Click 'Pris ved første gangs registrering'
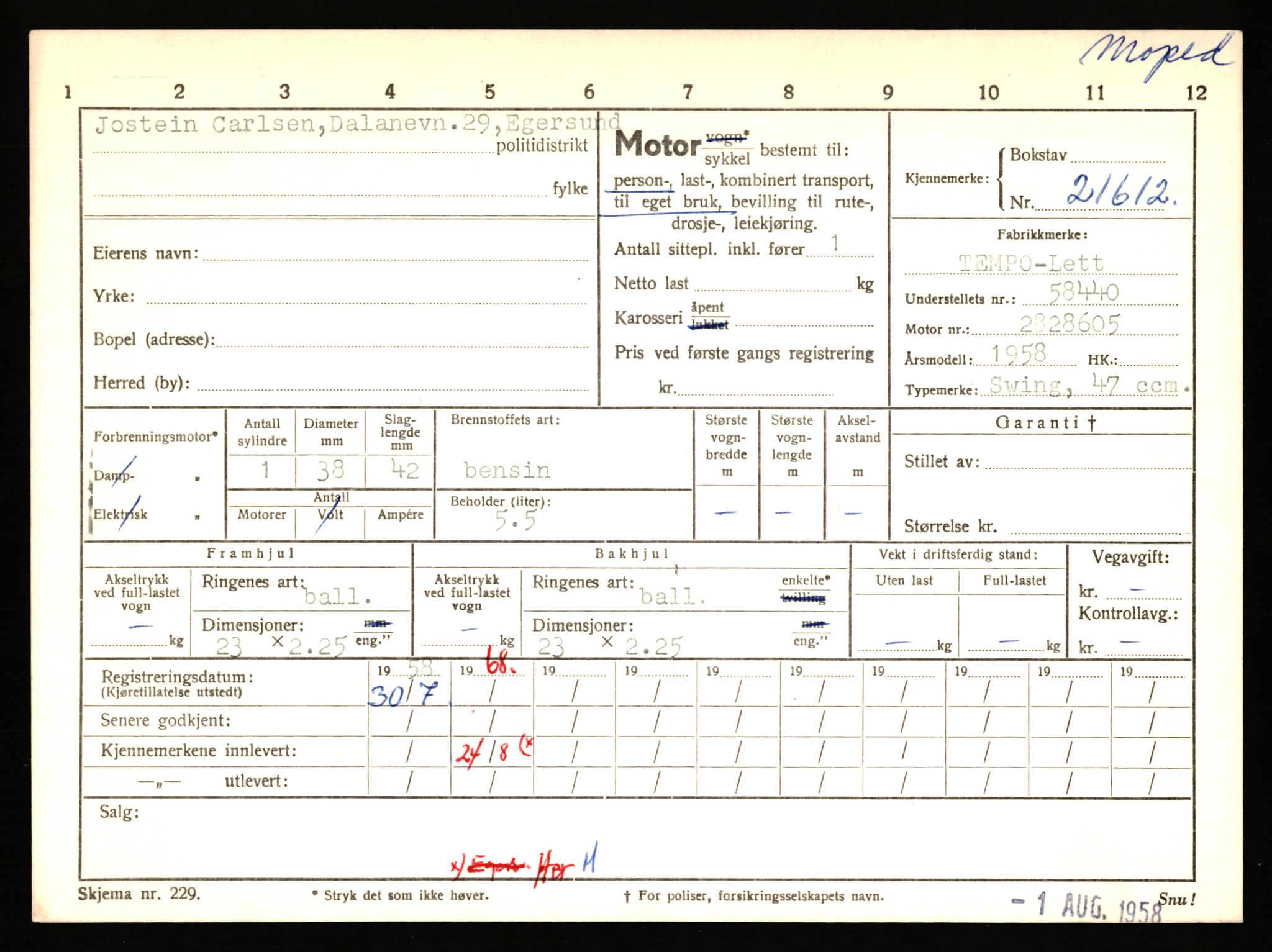Viewport: 1272px width, 952px height. click(x=744, y=353)
